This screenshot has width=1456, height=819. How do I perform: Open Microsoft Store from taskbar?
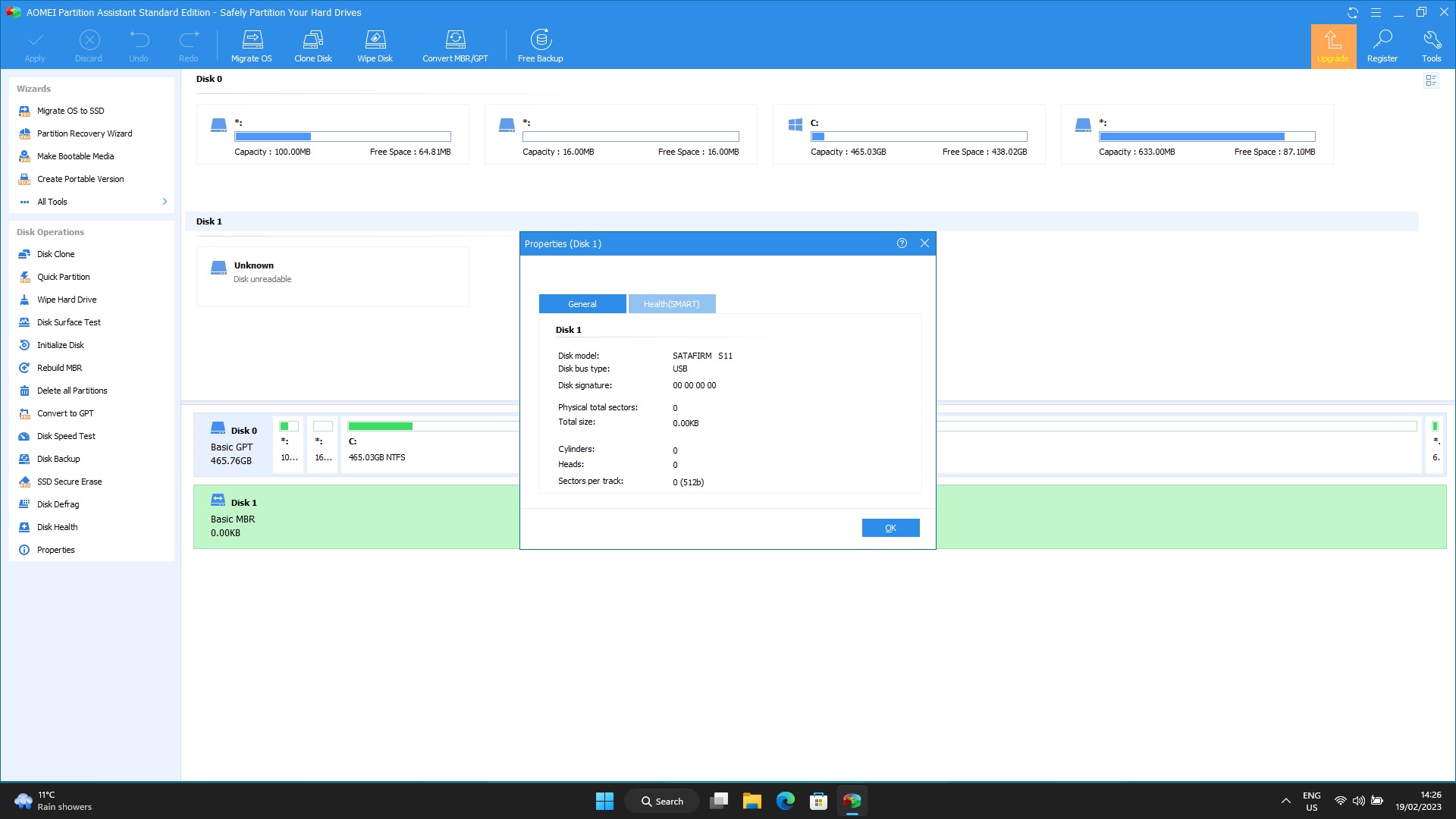(818, 801)
